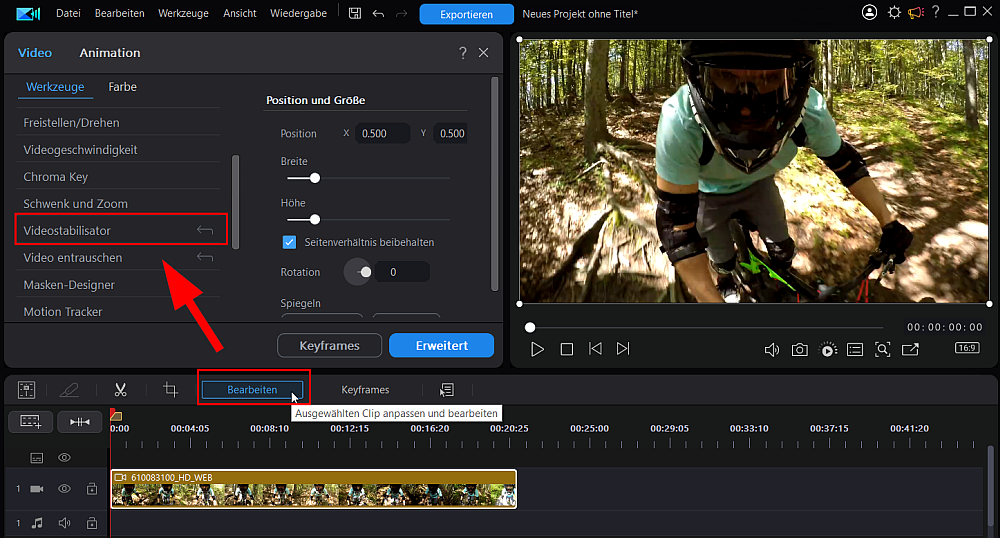Mute audio track 1 speaker
Screen dimensions: 1000x538
click(64, 523)
